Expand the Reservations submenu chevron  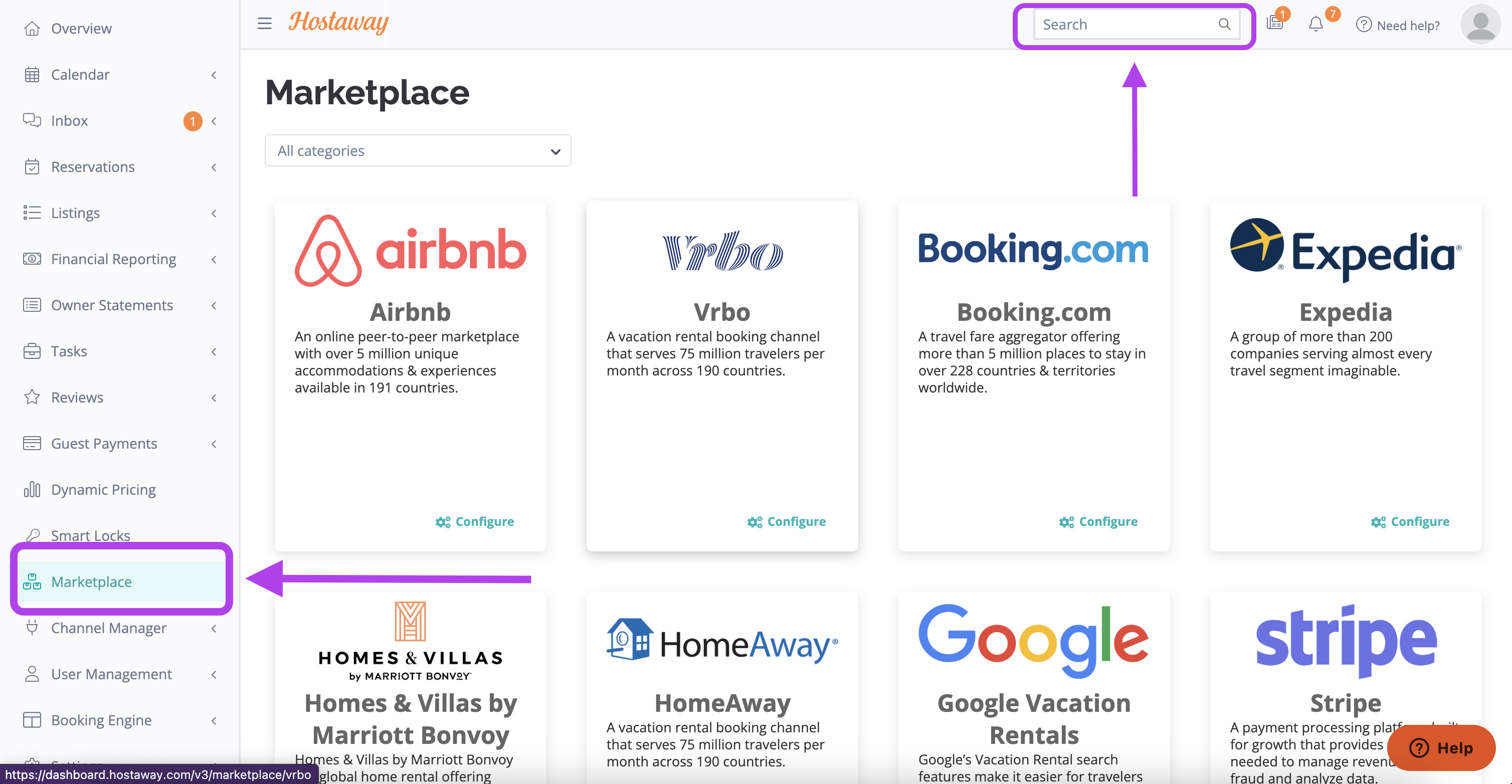pyautogui.click(x=214, y=166)
